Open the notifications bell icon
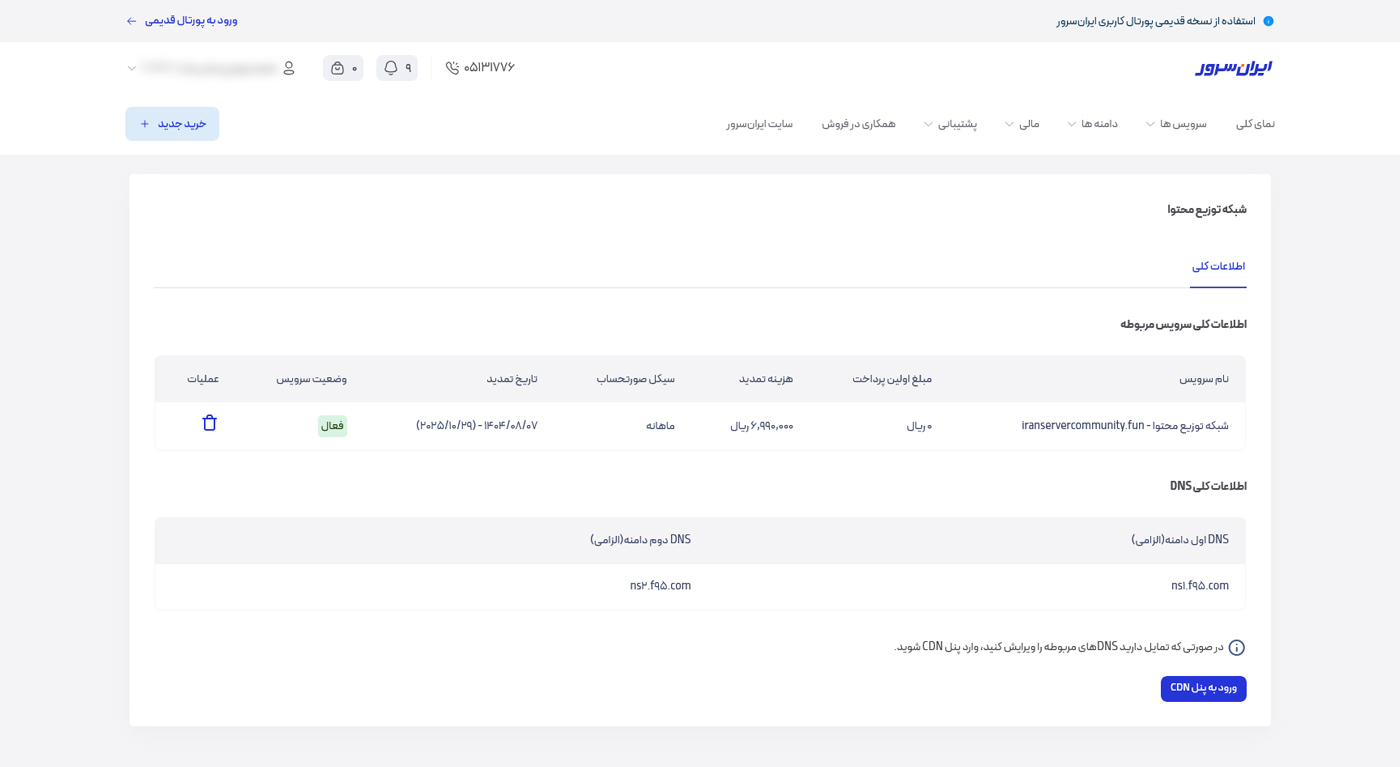The height and width of the screenshot is (767, 1400). (x=390, y=67)
